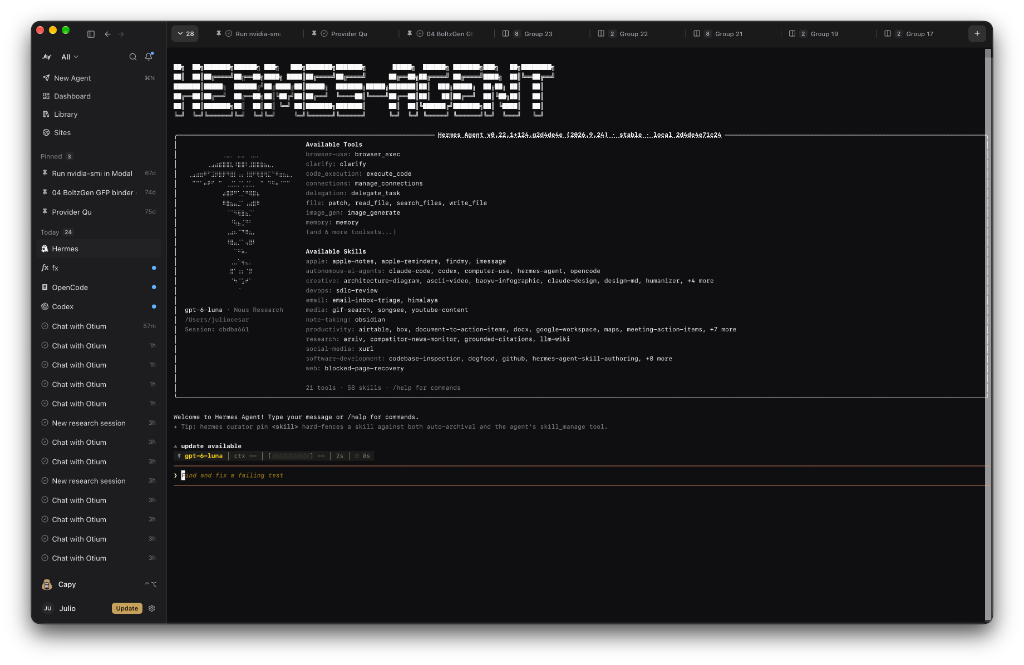Viewport: 1024px width, 665px height.
Task: Open the All filter dropdown
Action: click(x=69, y=57)
